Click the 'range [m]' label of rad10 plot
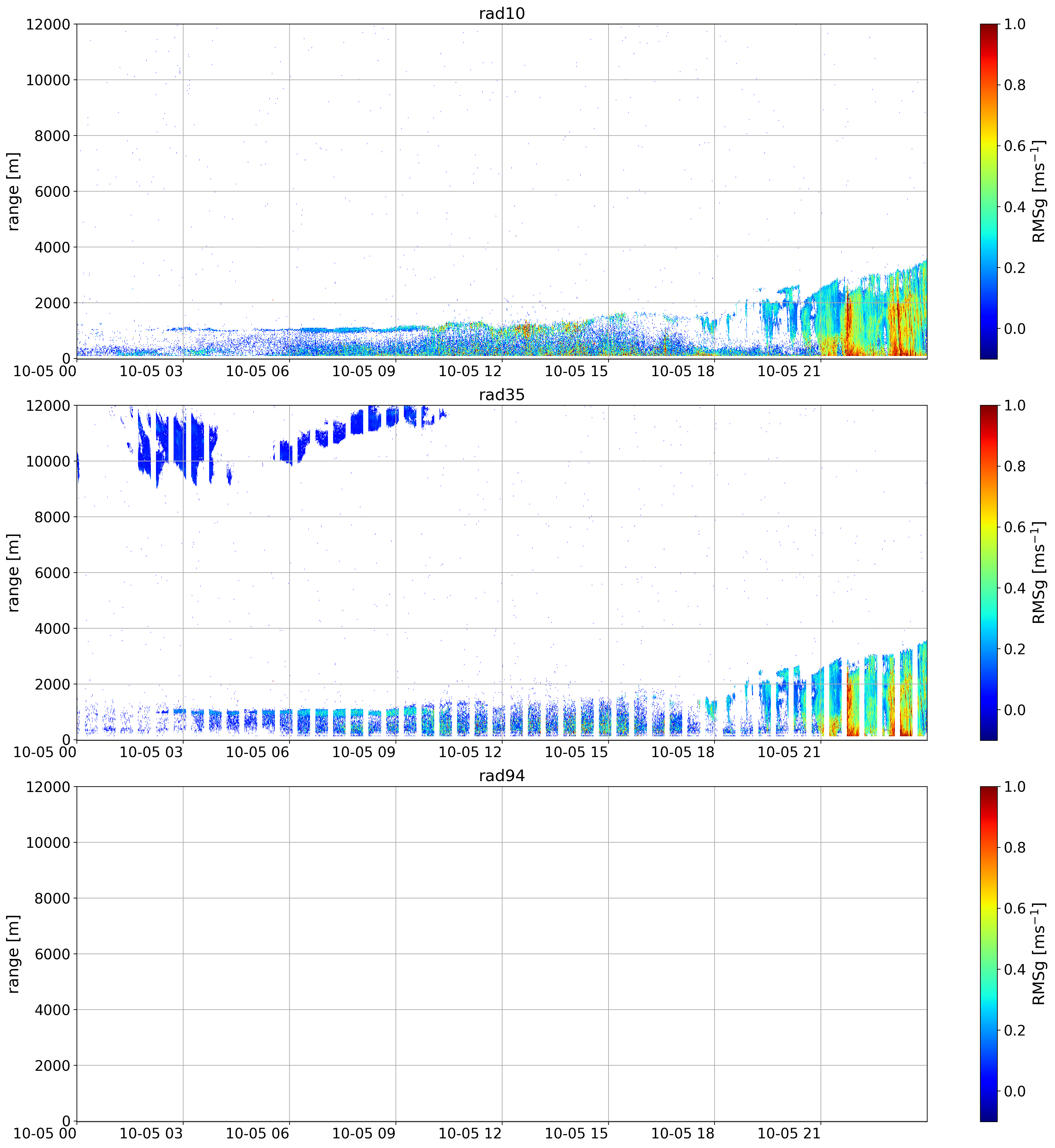Screen dimensions: 1055x1148 [13, 191]
